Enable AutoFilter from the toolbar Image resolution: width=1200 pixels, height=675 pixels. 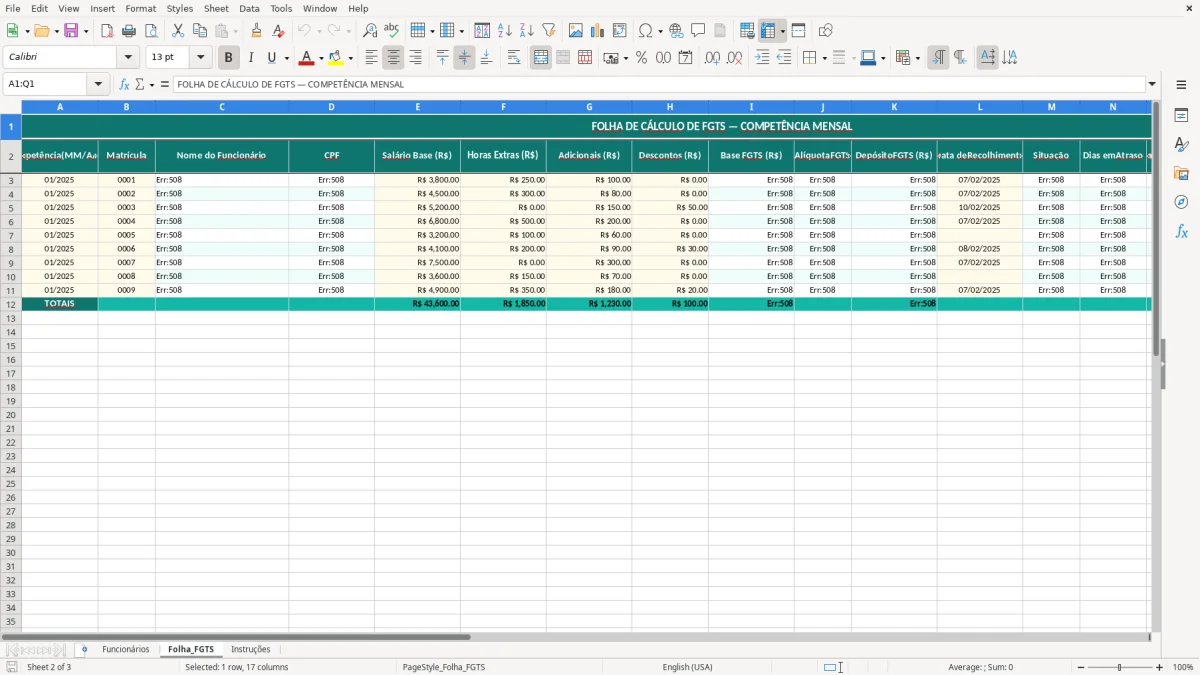(548, 29)
